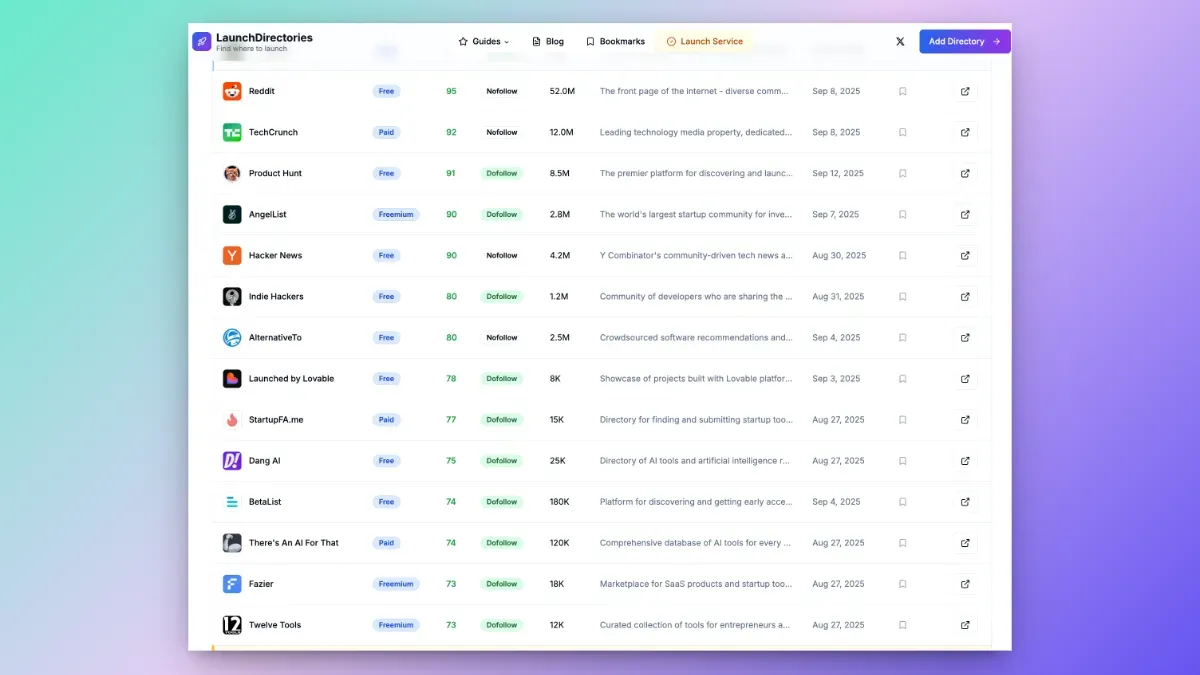Bookmark the StartupFA.me directory
The width and height of the screenshot is (1200, 675).
903,419
